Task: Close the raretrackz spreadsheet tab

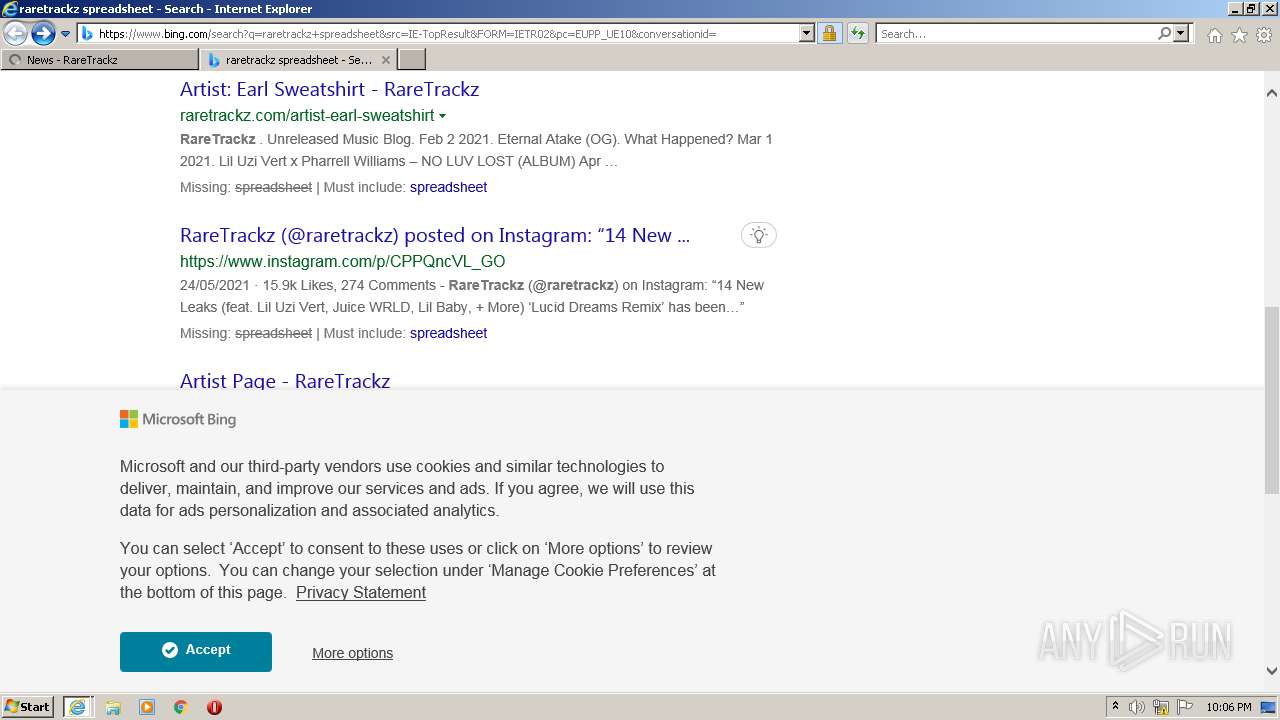Action: pos(386,60)
